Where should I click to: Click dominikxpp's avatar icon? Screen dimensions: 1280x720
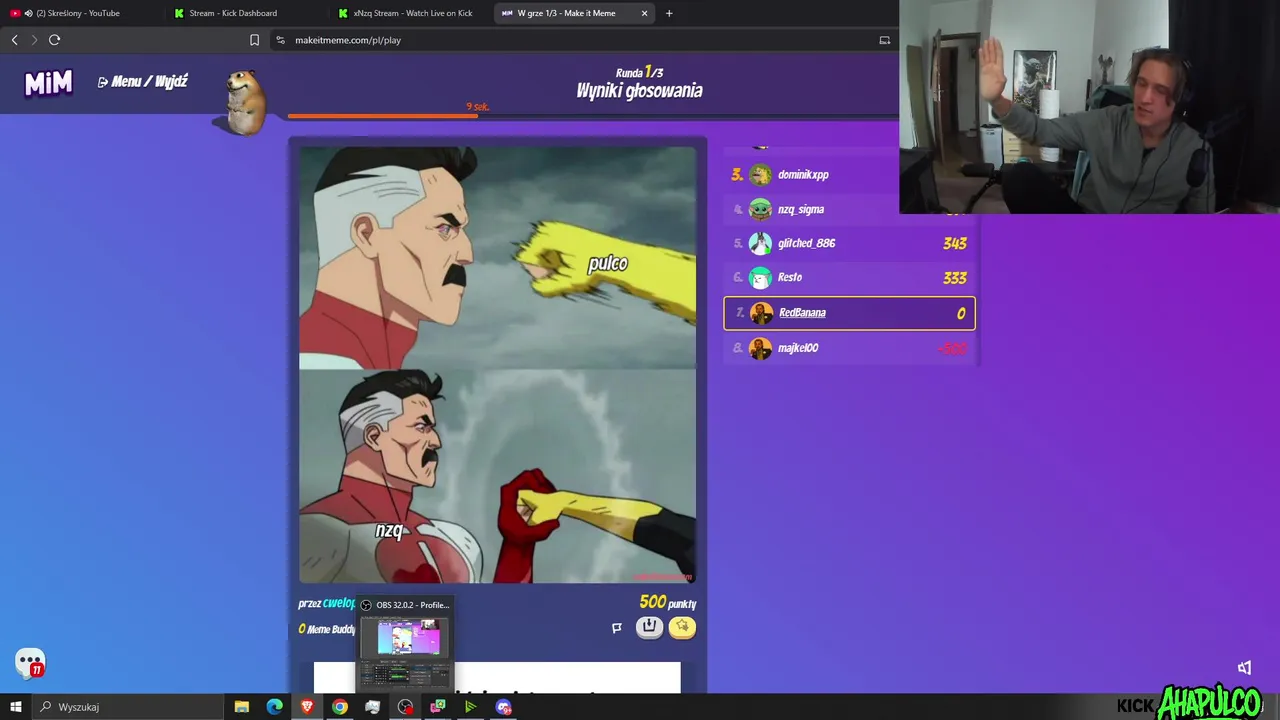click(761, 174)
